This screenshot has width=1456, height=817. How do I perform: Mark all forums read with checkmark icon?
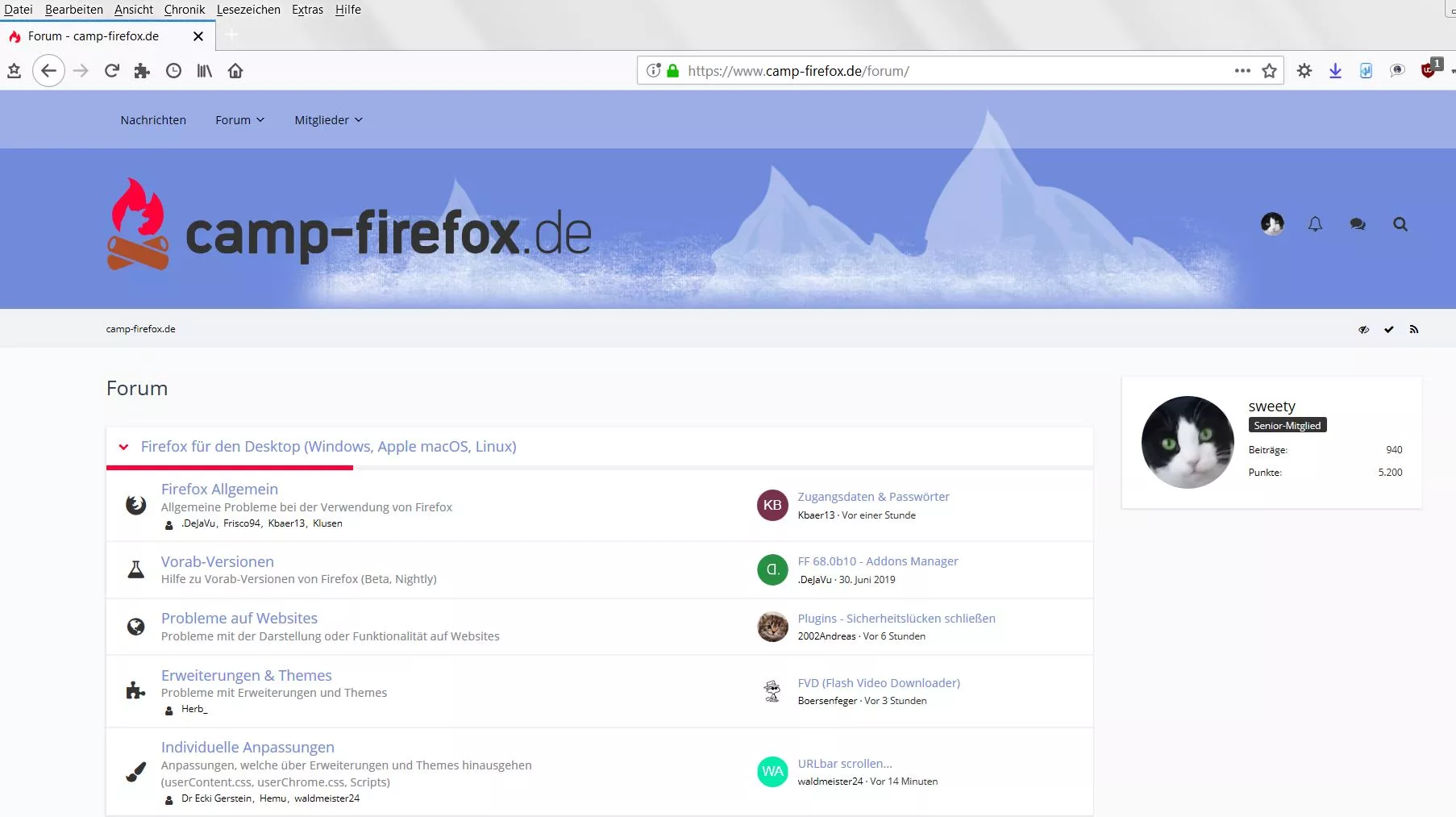pyautogui.click(x=1389, y=329)
